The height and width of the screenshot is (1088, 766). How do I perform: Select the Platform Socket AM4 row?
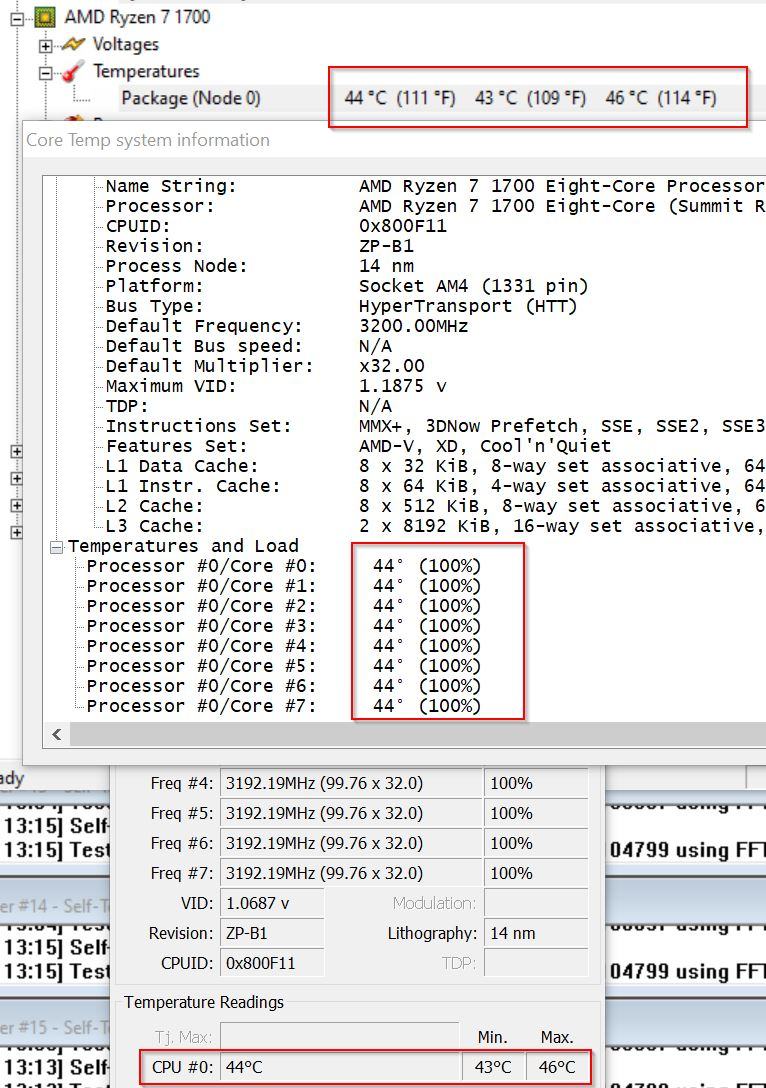coord(346,286)
